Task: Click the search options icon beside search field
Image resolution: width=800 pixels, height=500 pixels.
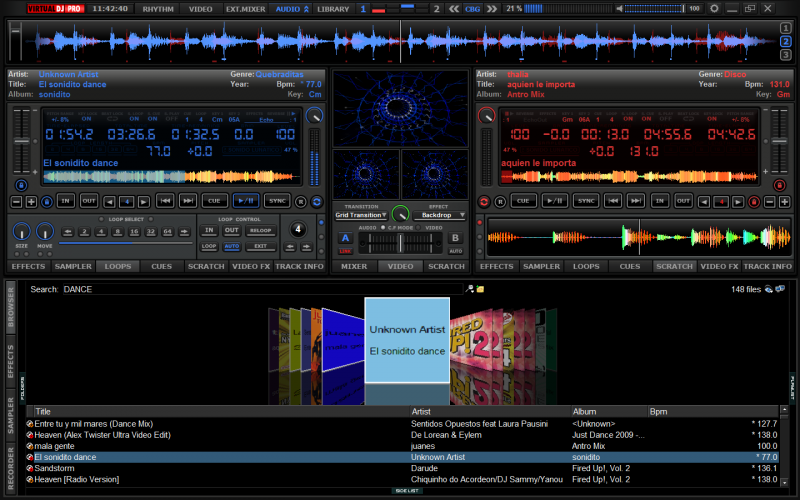Action: tap(470, 289)
